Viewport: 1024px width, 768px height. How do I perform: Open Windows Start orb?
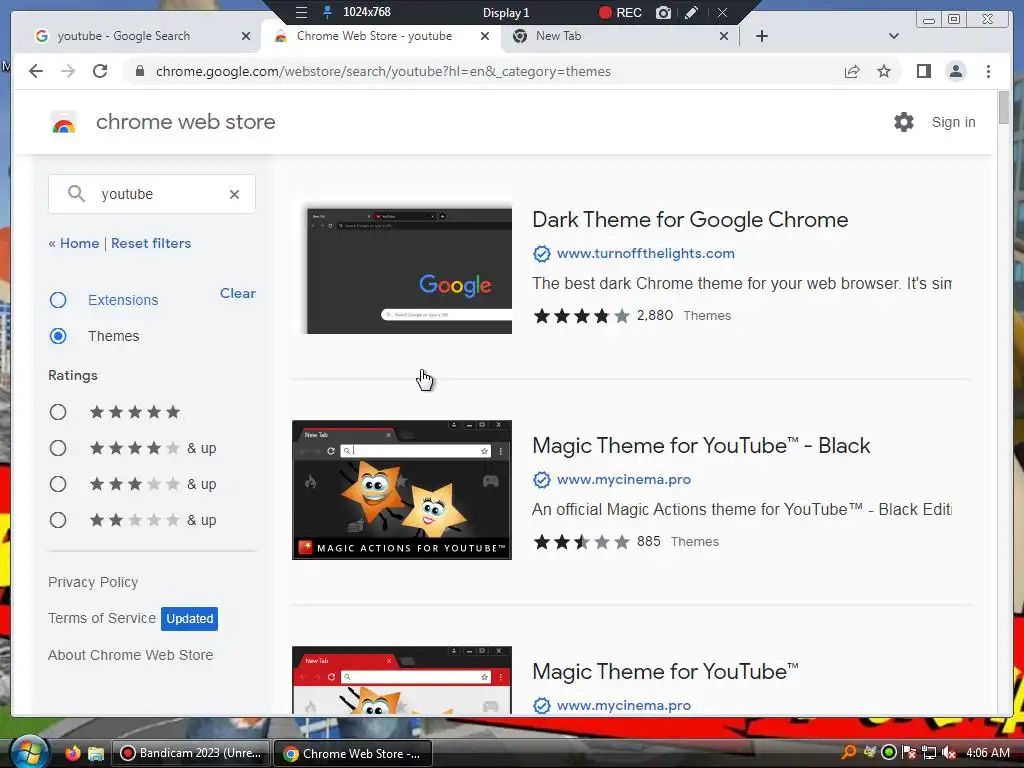point(29,752)
